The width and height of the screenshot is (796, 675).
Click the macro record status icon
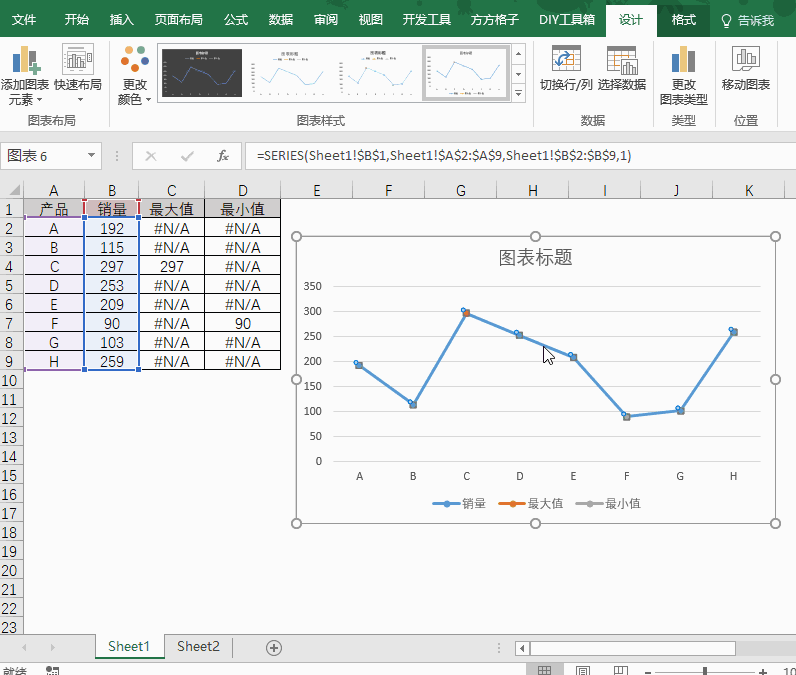pyautogui.click(x=52, y=670)
